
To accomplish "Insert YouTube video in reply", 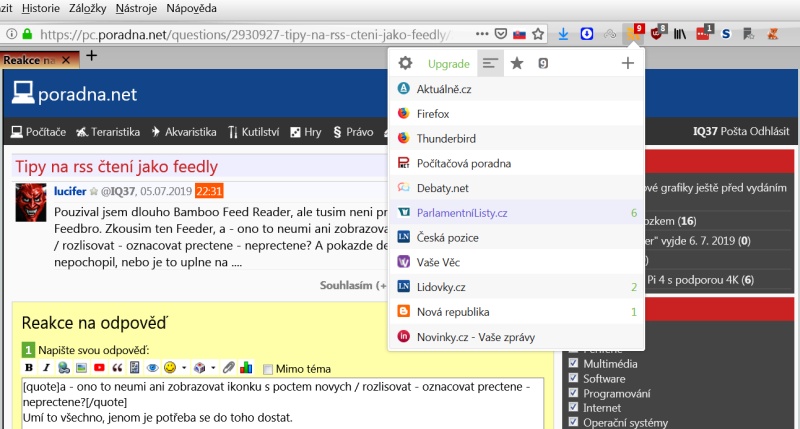I will (x=99, y=367).
